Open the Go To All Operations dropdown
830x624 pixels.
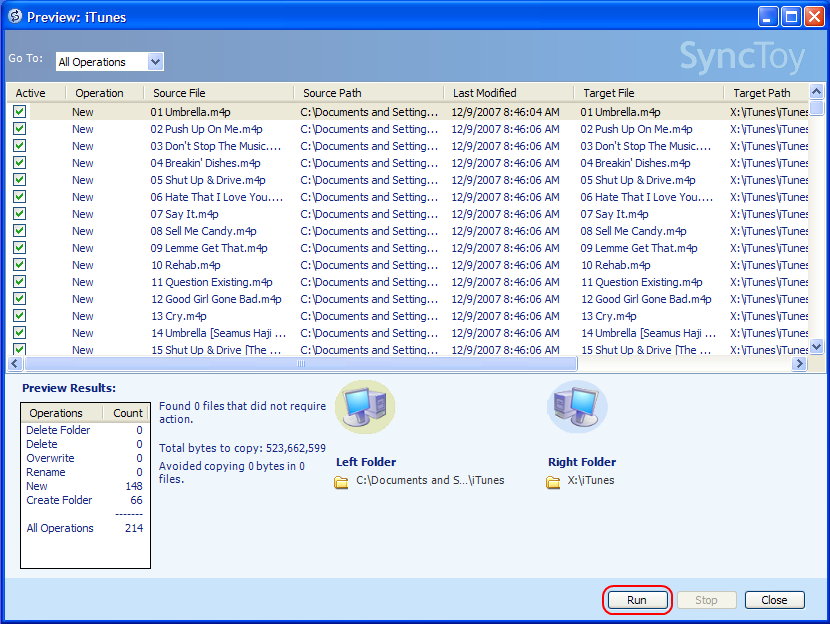click(155, 61)
